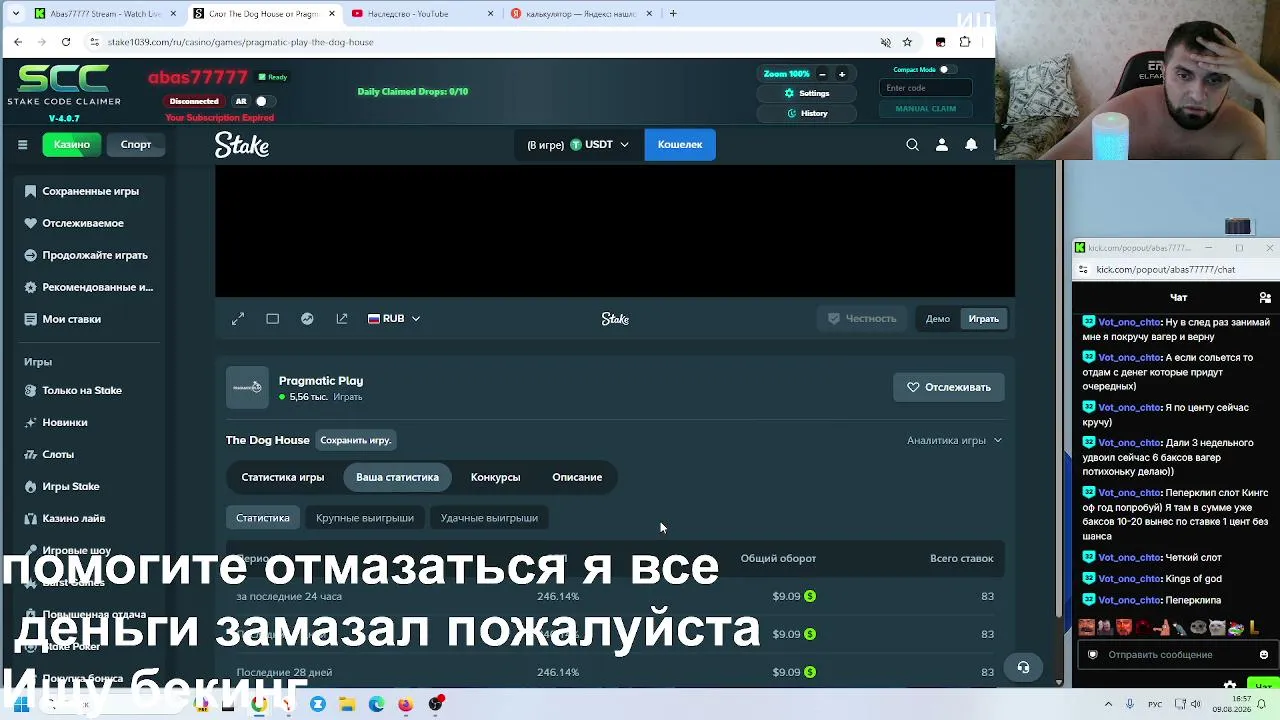
Task: Open the Кошелек wallet button
Action: point(680,145)
